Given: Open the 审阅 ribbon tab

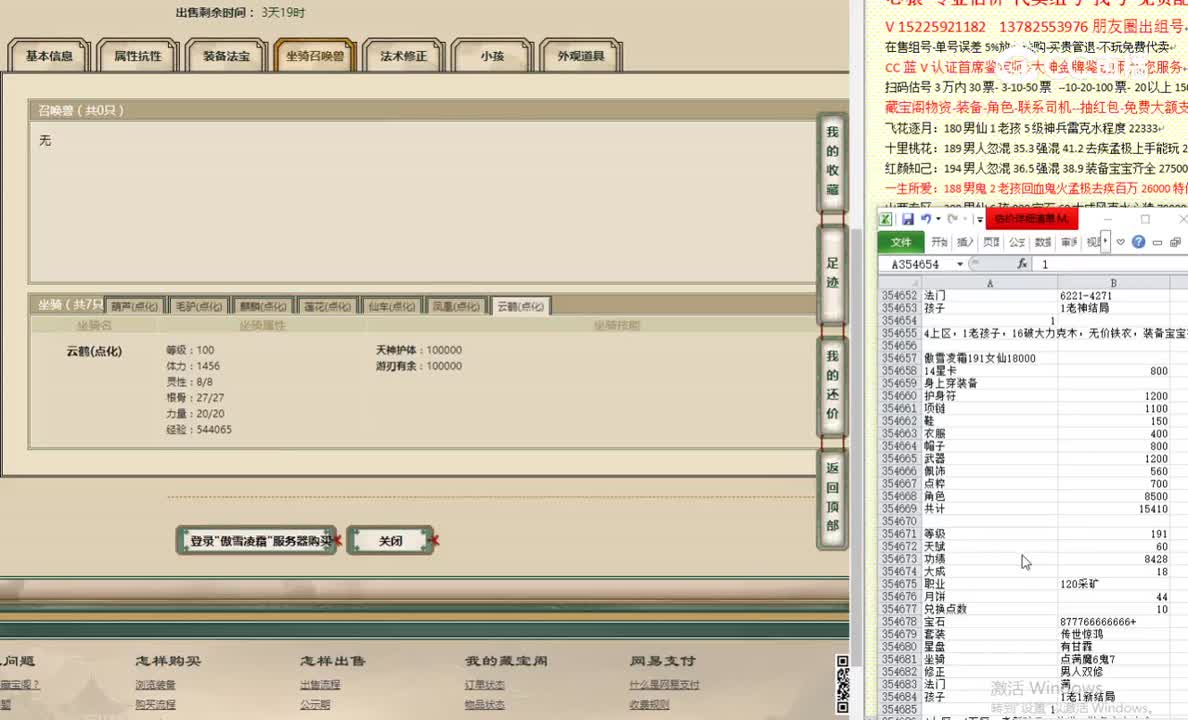Looking at the screenshot, I should coord(1068,243).
